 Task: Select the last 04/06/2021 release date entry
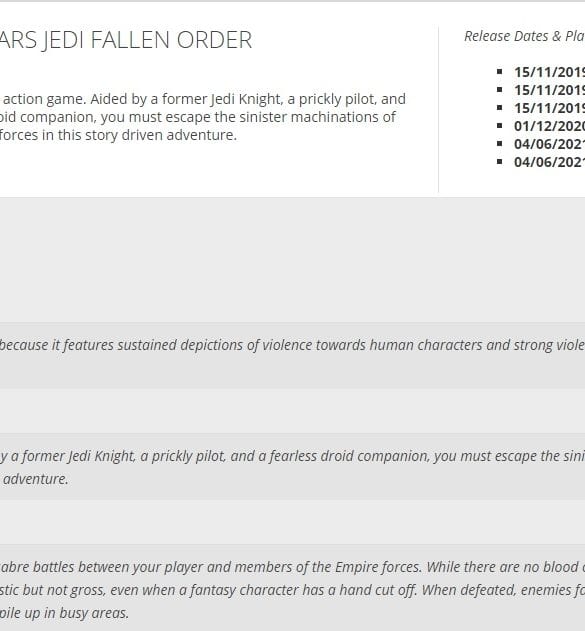tap(549, 162)
